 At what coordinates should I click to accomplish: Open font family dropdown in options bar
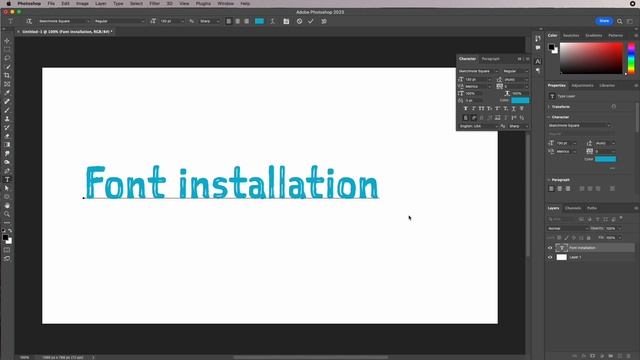63,21
